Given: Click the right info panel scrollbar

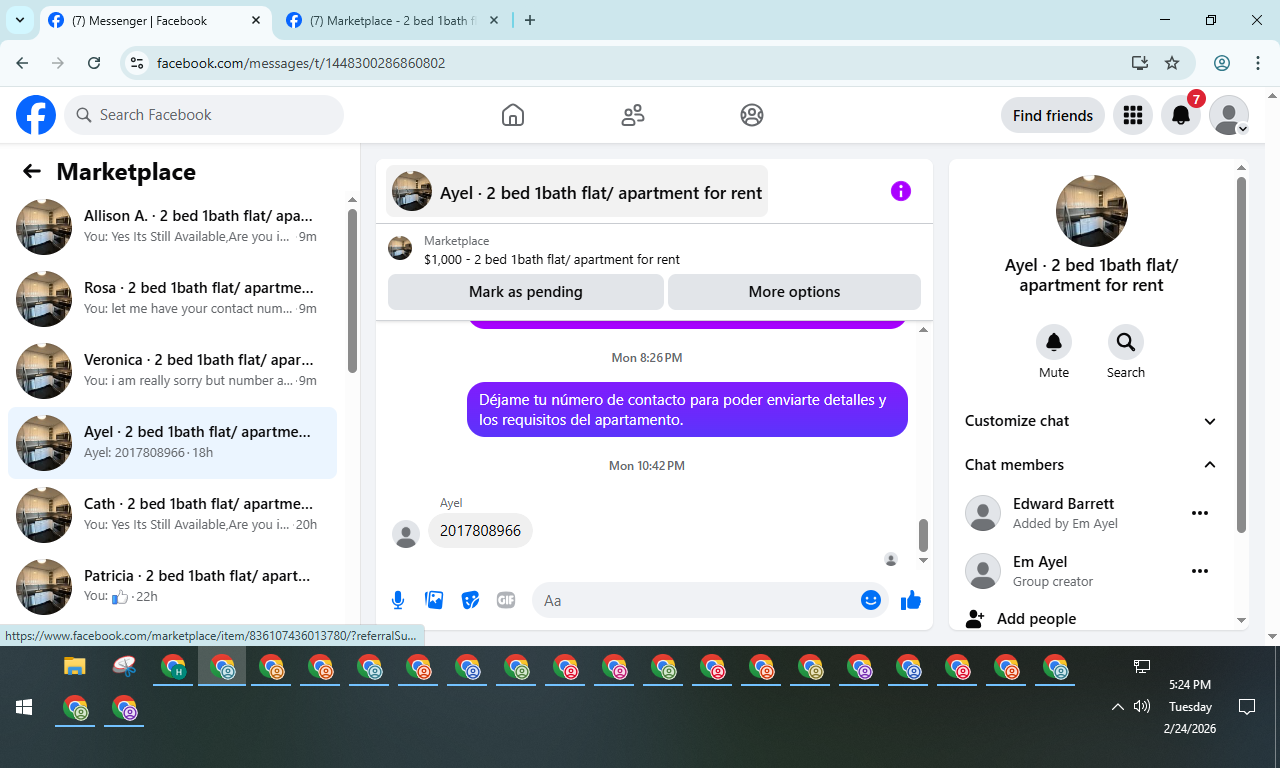Looking at the screenshot, I should (1241, 355).
